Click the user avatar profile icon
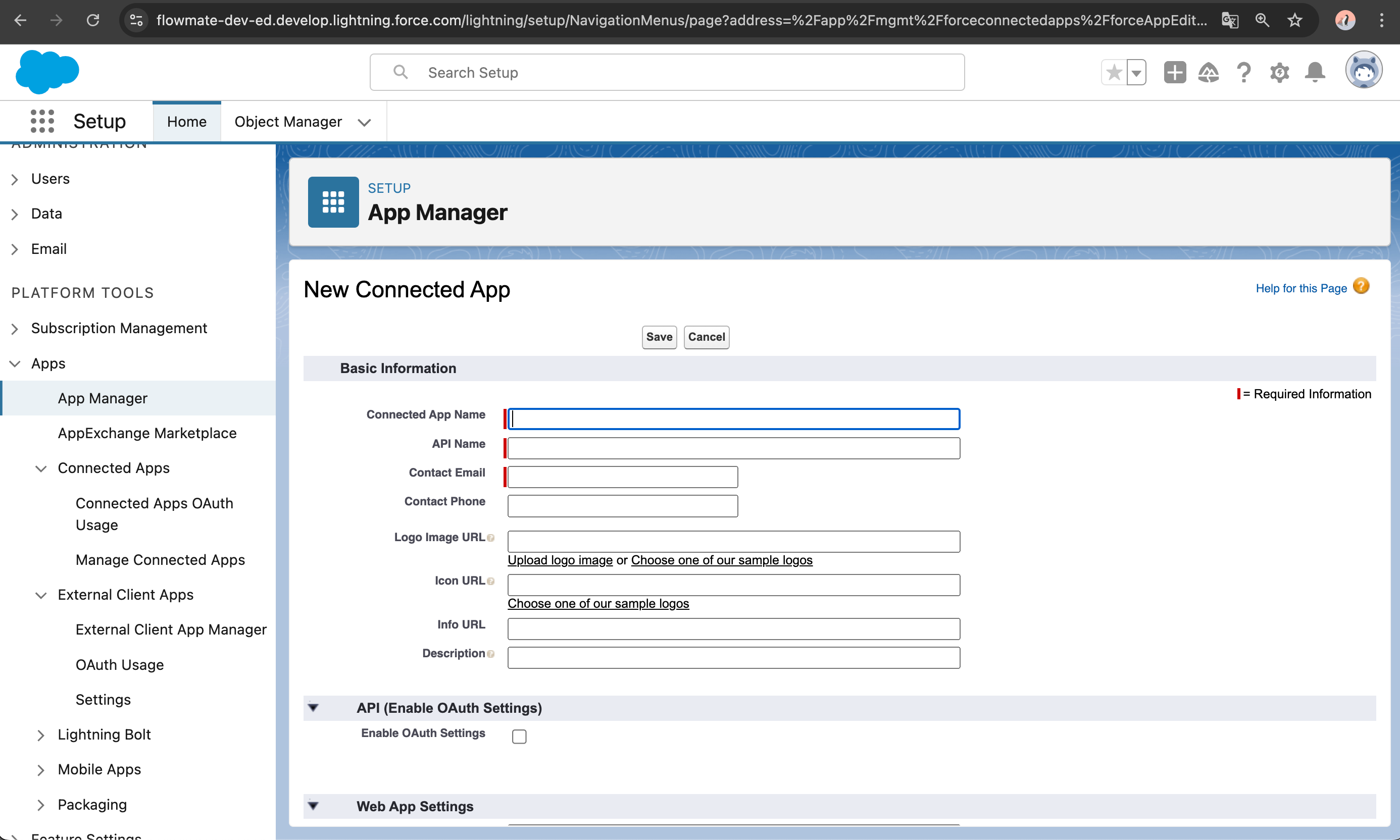This screenshot has height=840, width=1400. 1363,71
